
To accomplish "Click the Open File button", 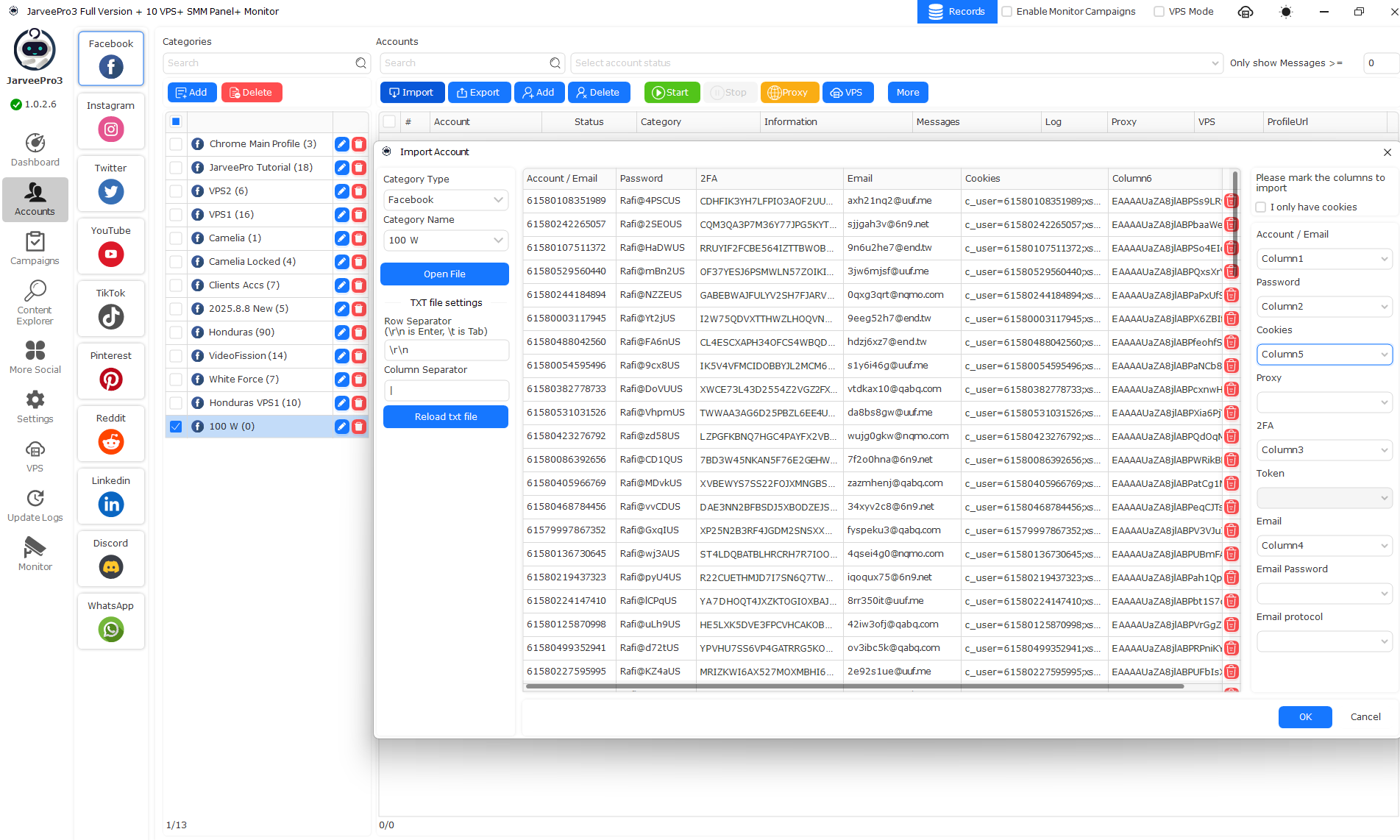I will point(444,274).
